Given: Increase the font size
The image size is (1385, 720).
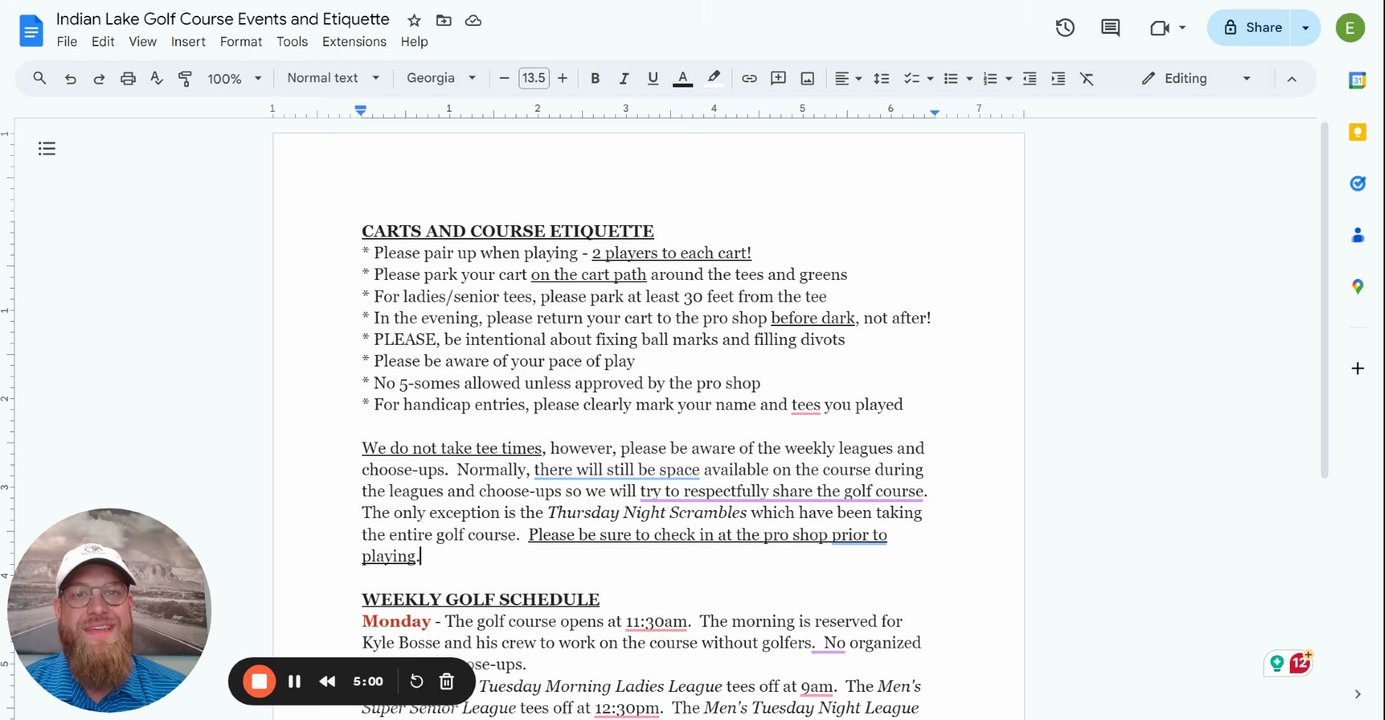Looking at the screenshot, I should pyautogui.click(x=562, y=78).
